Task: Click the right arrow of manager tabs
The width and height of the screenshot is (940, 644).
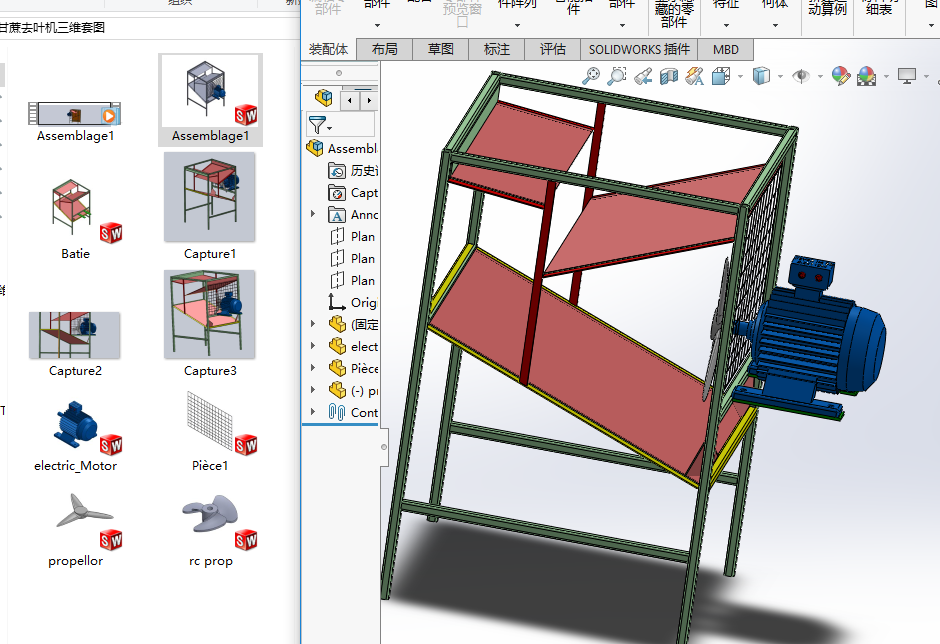Action: pos(369,99)
